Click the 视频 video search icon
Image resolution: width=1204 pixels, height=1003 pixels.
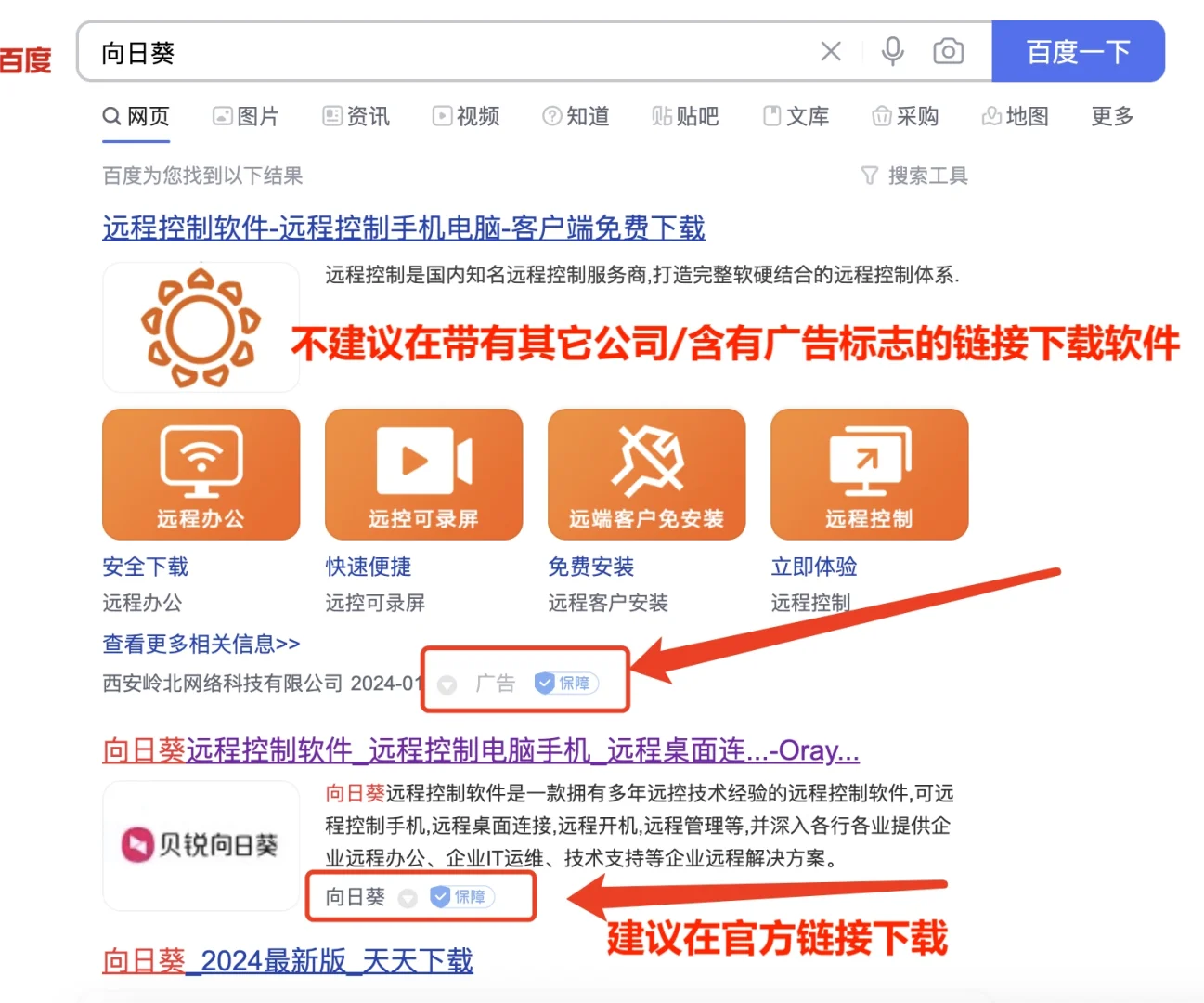coord(442,116)
